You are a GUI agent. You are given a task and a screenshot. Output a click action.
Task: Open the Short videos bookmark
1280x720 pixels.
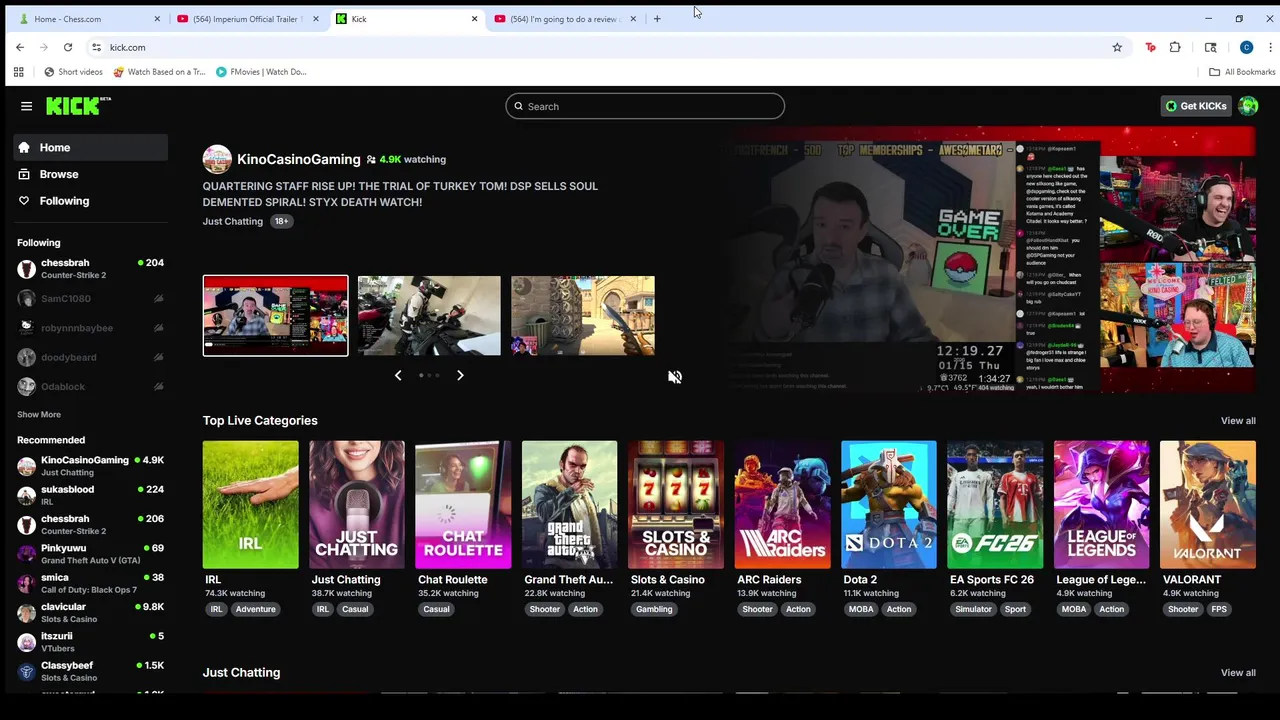pyautogui.click(x=73, y=72)
